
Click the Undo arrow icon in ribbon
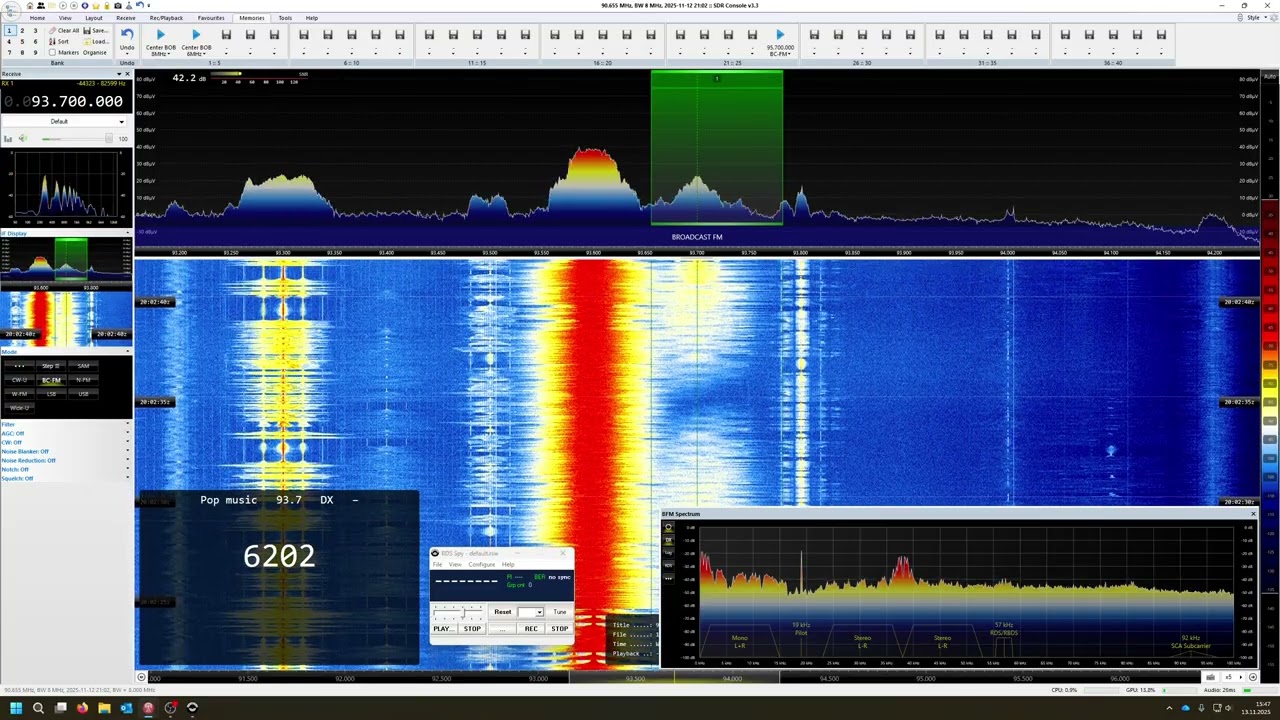(x=127, y=35)
